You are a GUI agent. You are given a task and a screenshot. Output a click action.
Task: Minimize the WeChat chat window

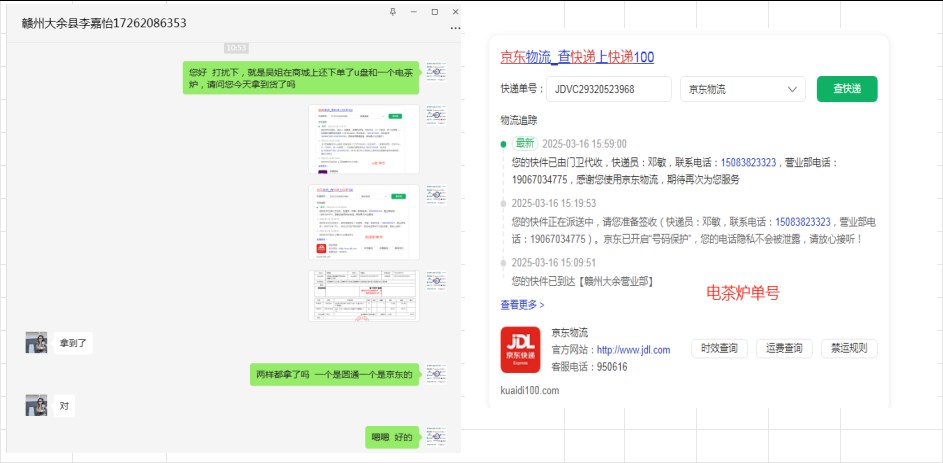[414, 11]
